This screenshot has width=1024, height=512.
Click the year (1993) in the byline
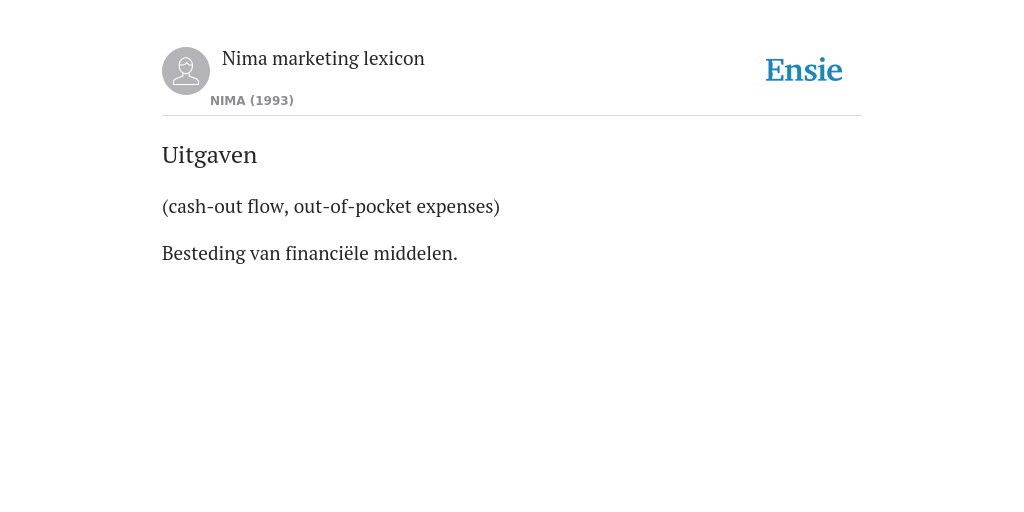coord(272,101)
